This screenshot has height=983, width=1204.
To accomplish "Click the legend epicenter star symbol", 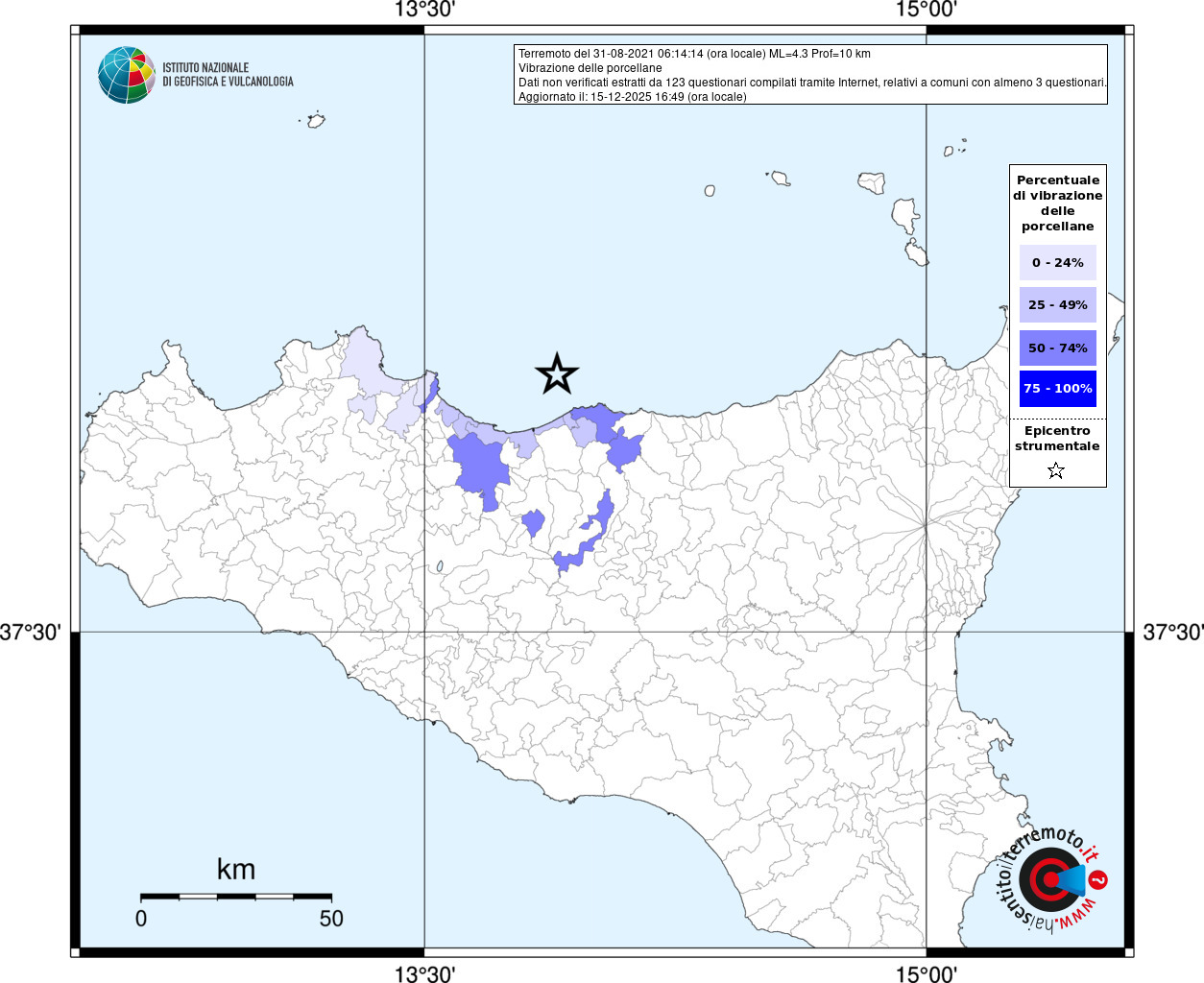I will pos(1056,470).
